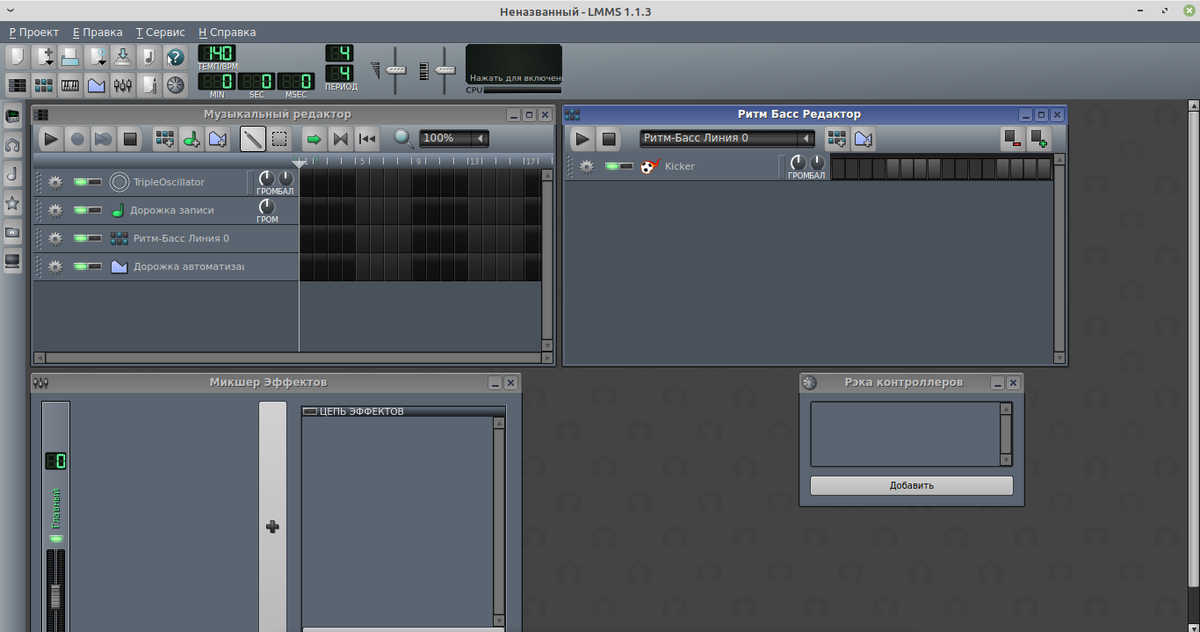Stop playback in Song Editor

click(129, 139)
